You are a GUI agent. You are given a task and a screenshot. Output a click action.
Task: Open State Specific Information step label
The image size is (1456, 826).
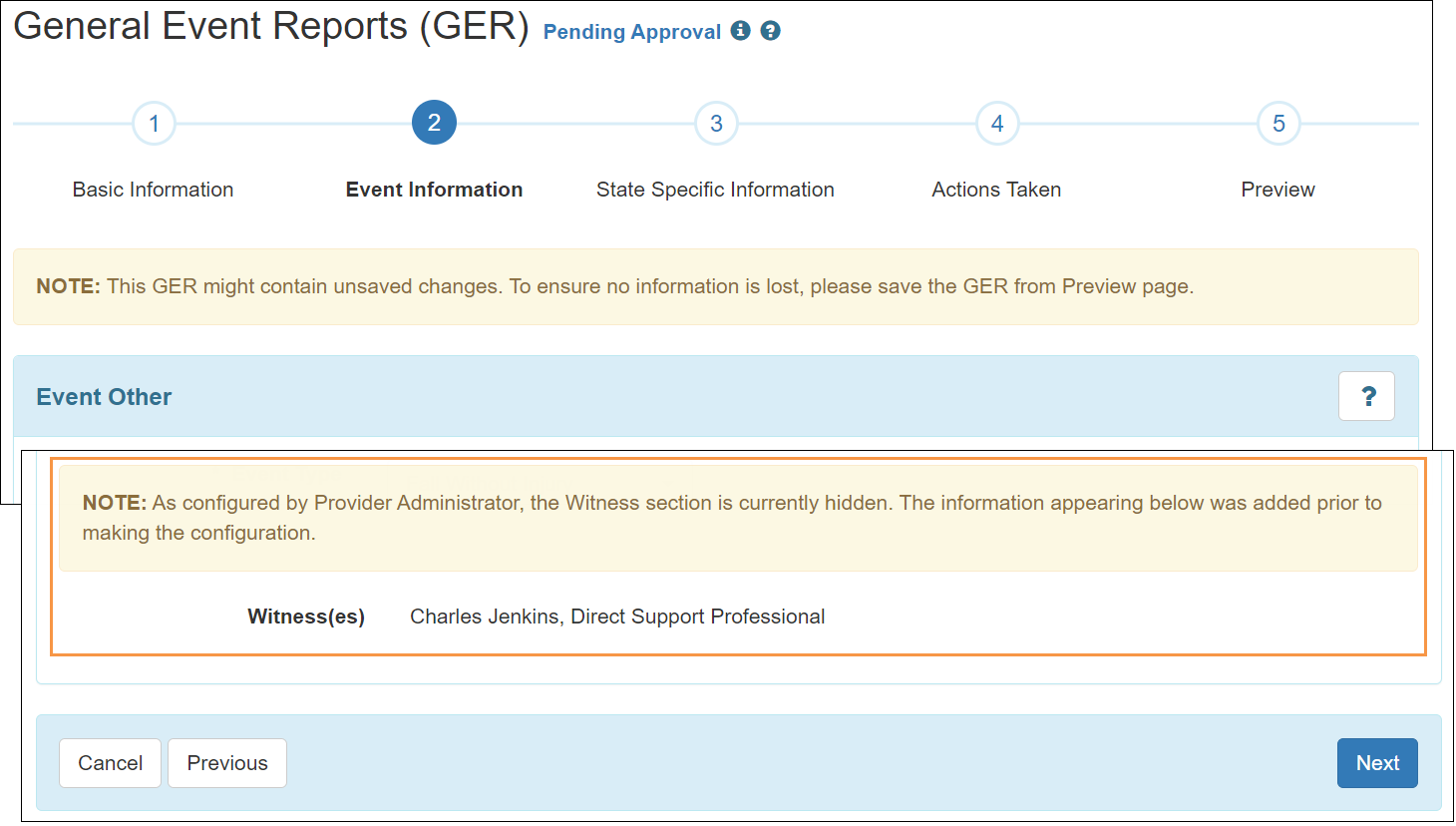pyautogui.click(x=715, y=190)
